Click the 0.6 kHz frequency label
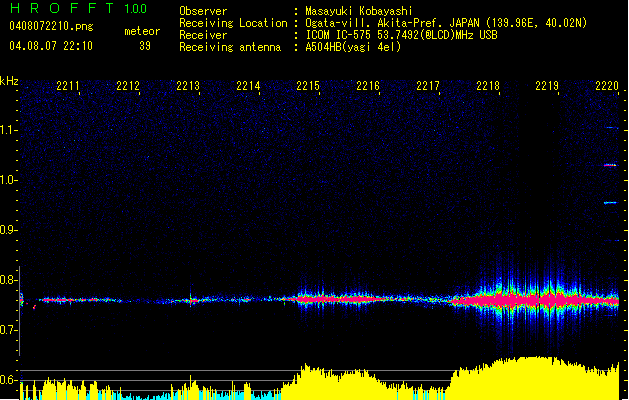Image resolution: width=629 pixels, height=400 pixels. [9, 380]
